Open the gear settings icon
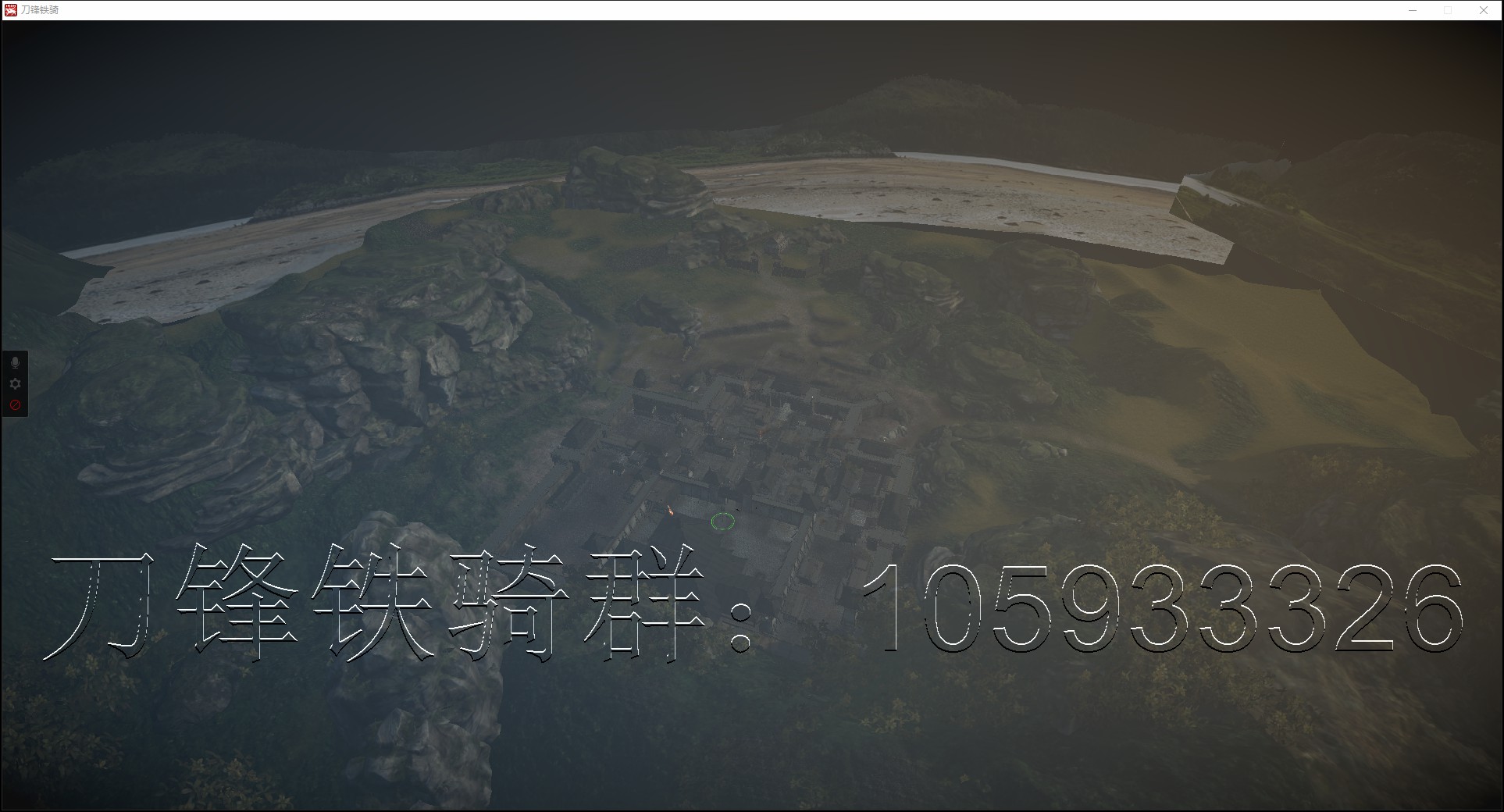Viewport: 1504px width, 812px height. tap(15, 384)
